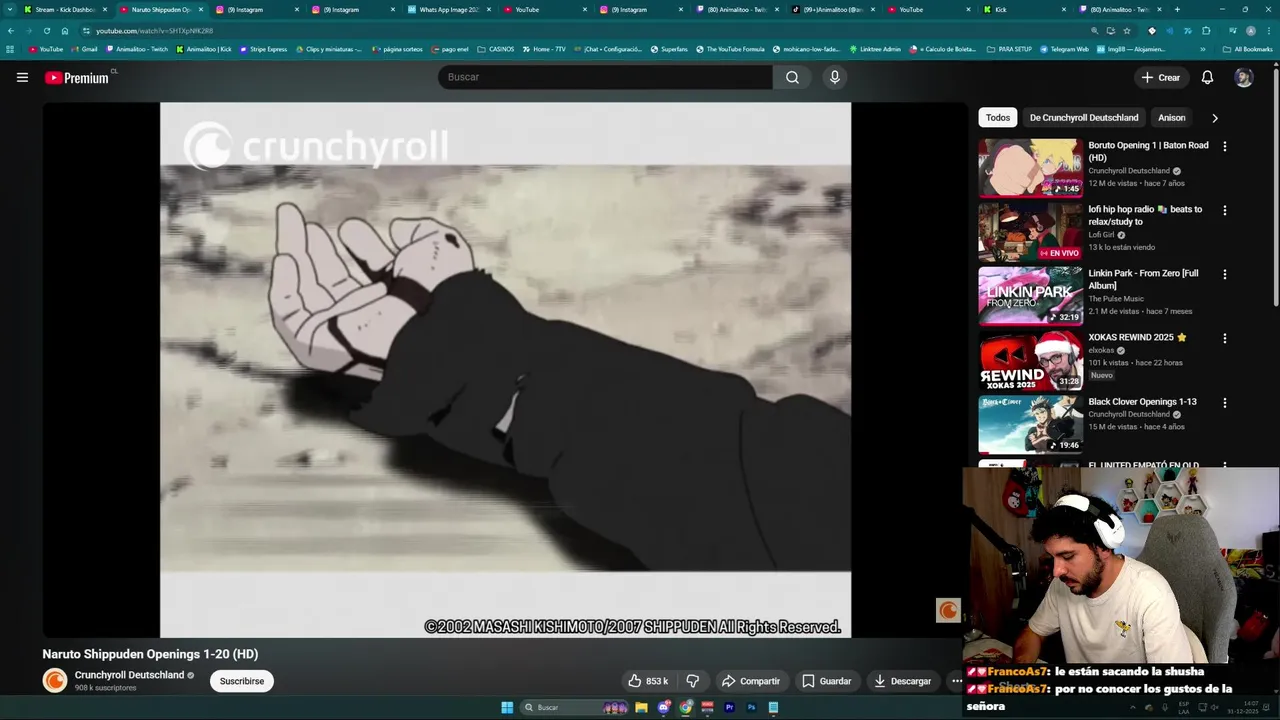Image resolution: width=1280 pixels, height=720 pixels.
Task: Open File Explorer from the taskbar
Action: (641, 707)
